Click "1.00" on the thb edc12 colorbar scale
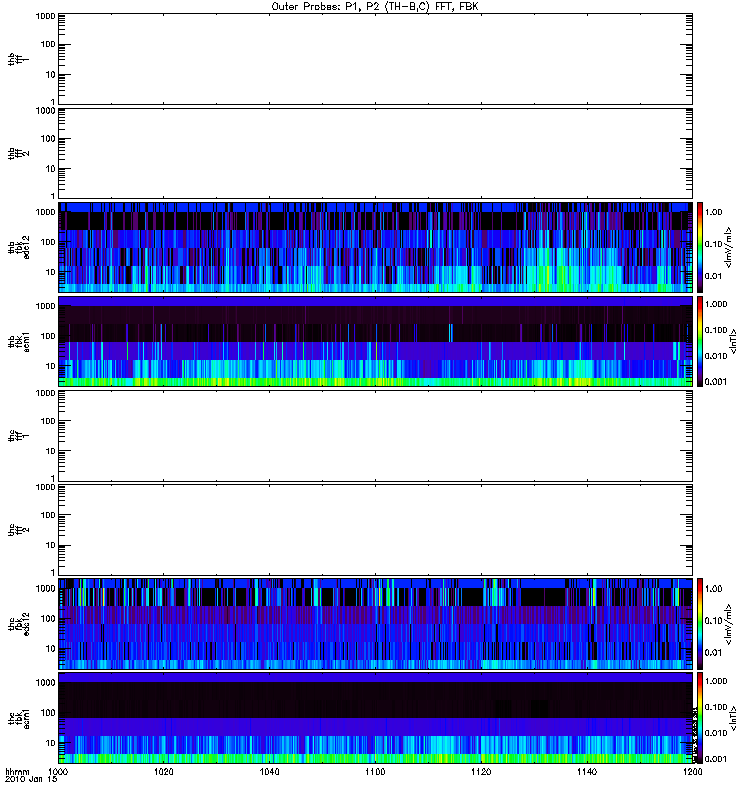The width and height of the screenshot is (750, 800). click(714, 212)
